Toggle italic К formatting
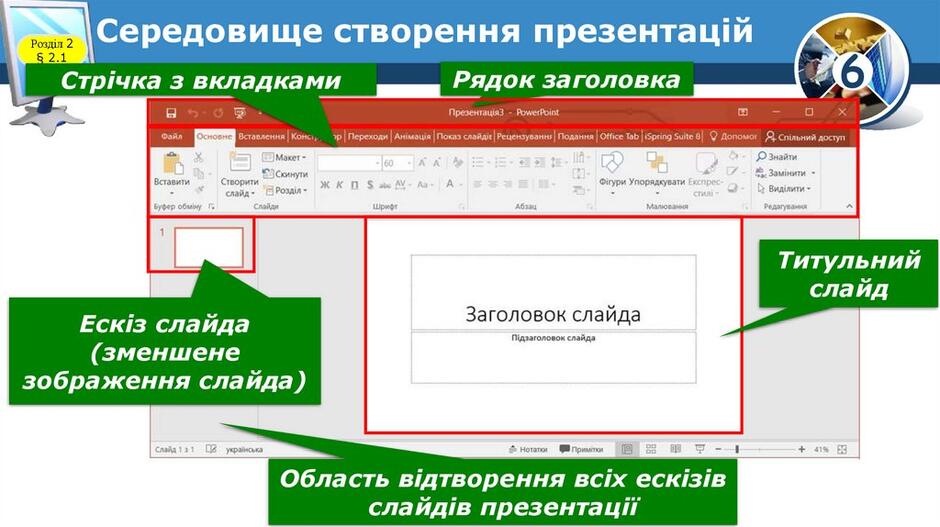 click(x=339, y=185)
